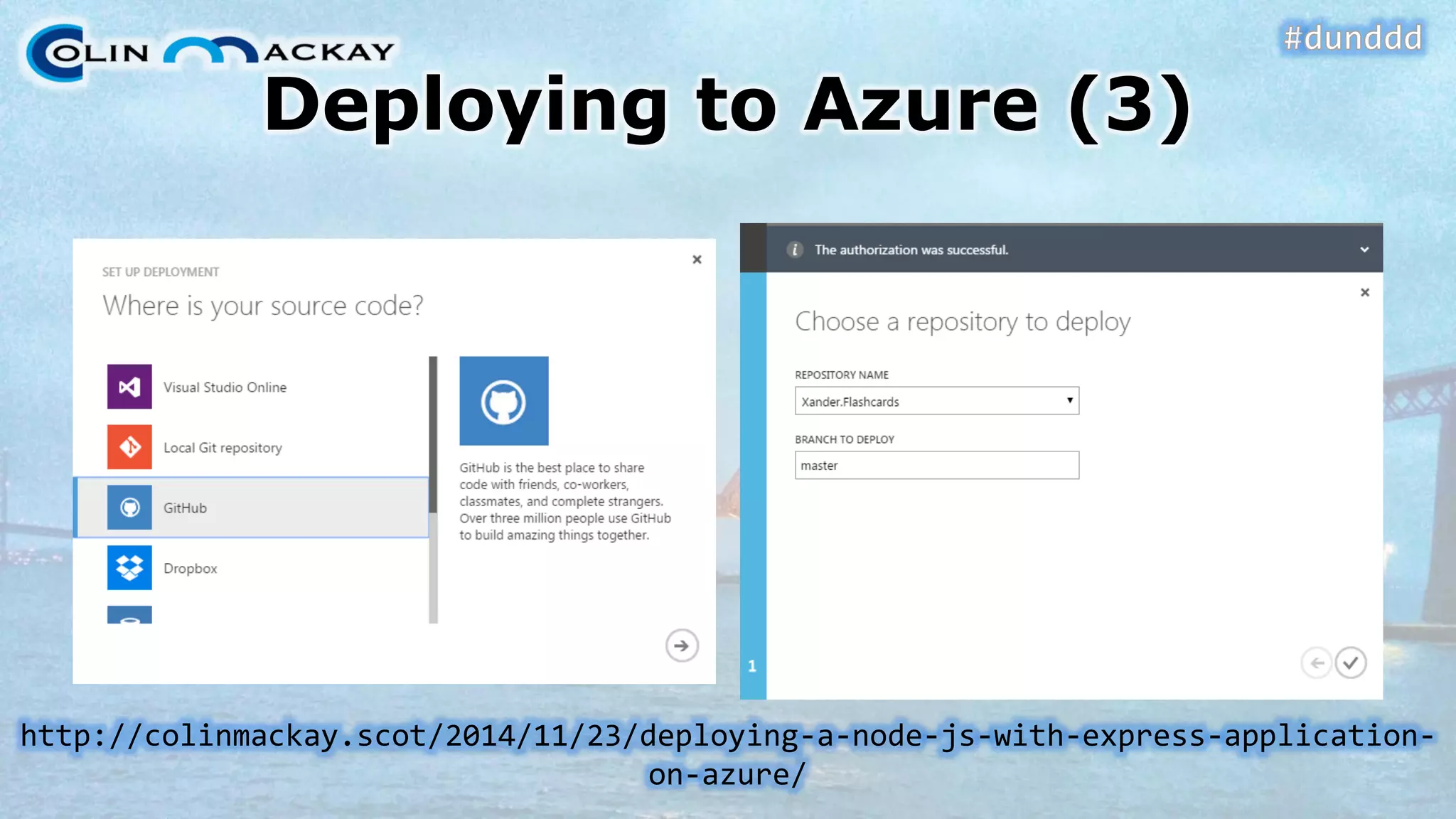
Task: Click the Branch to Deploy input field
Action: [937, 466]
